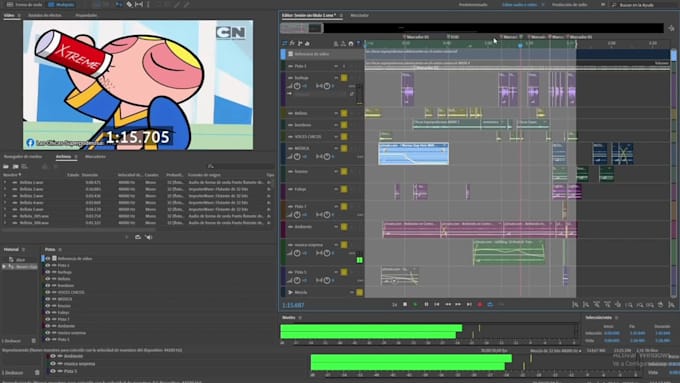Toggle yellow button on VOCES CHICOS track
The height and width of the screenshot is (383, 680).
pos(344,137)
